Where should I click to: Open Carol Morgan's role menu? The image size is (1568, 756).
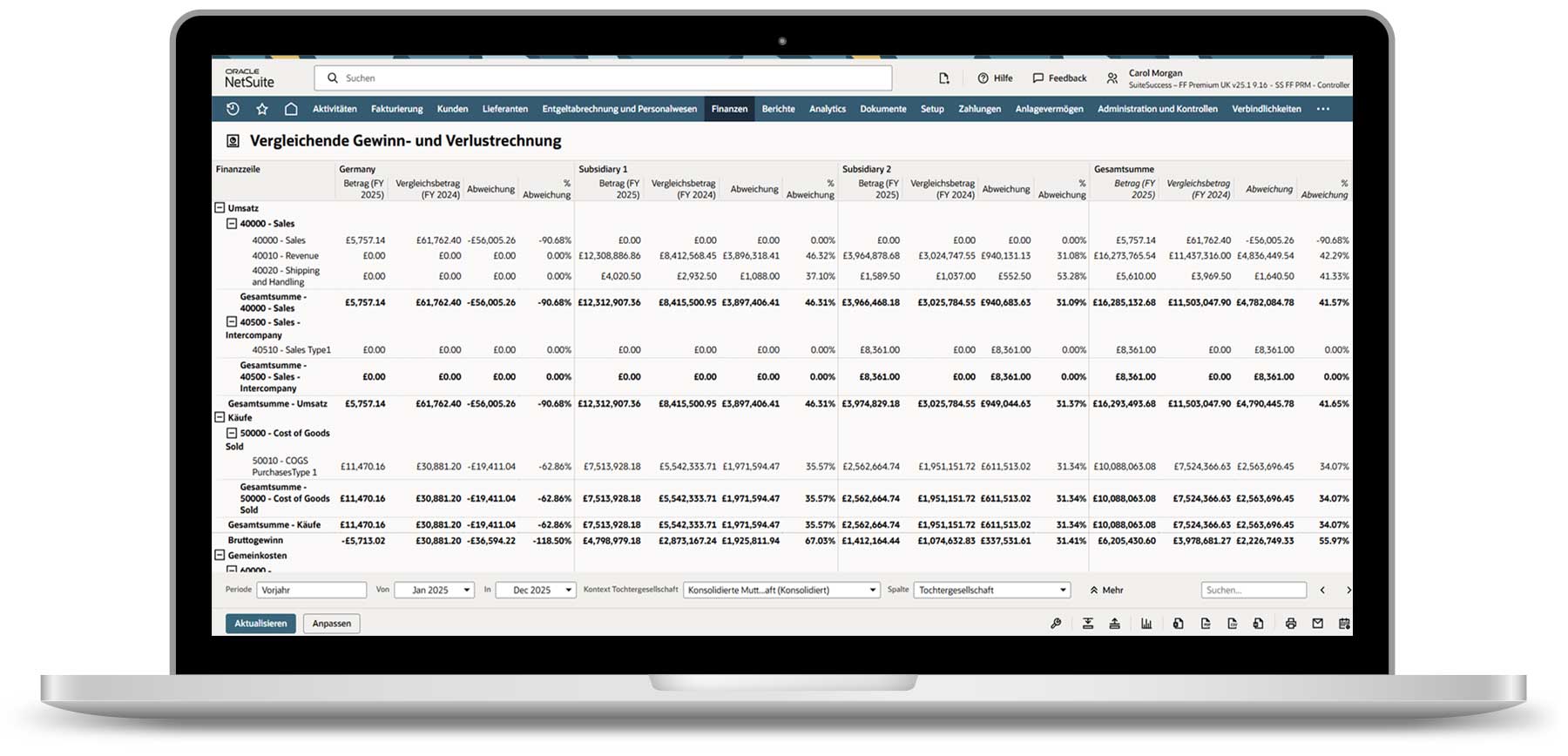pos(1229,79)
